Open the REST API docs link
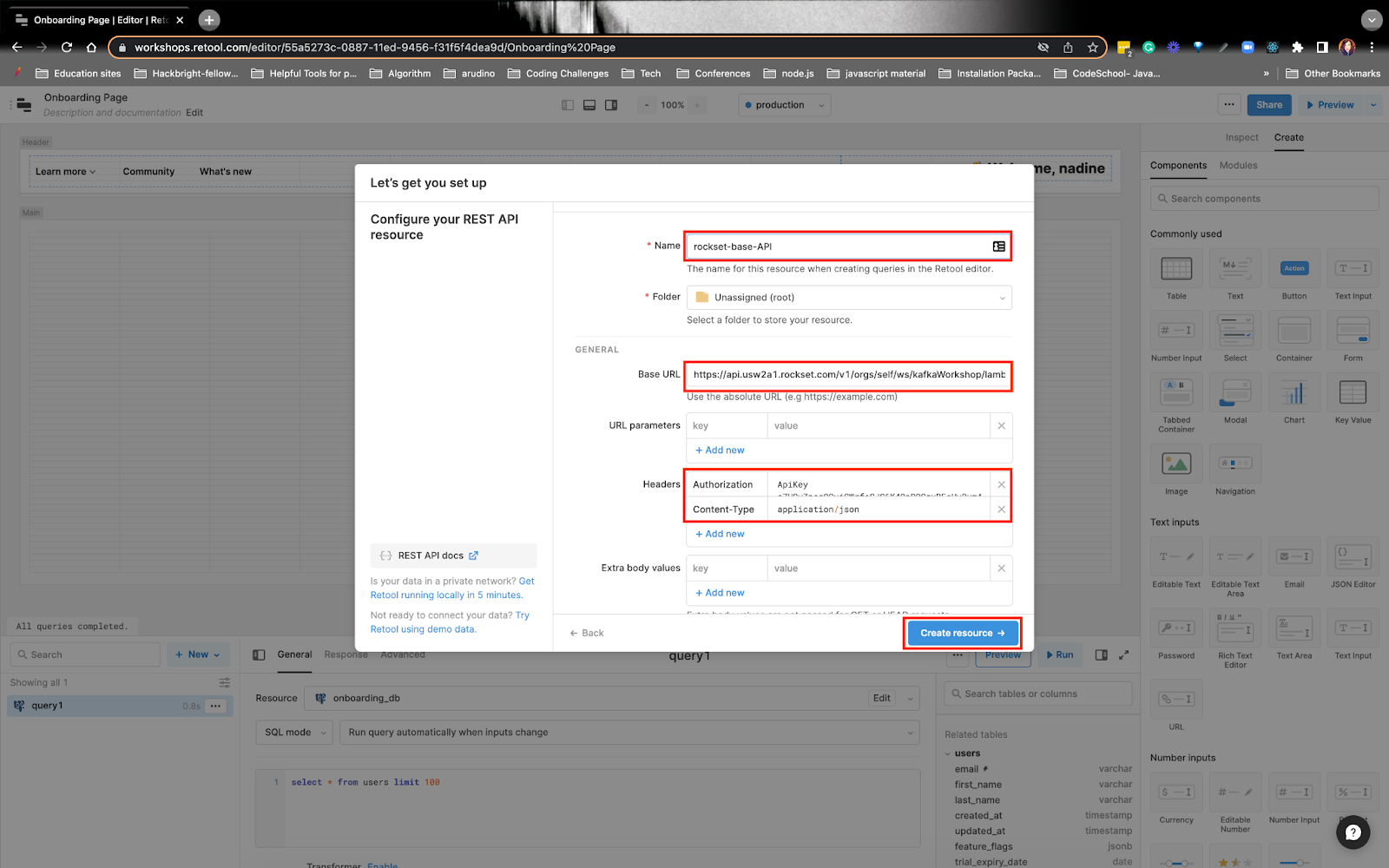1389x868 pixels. [453, 556]
